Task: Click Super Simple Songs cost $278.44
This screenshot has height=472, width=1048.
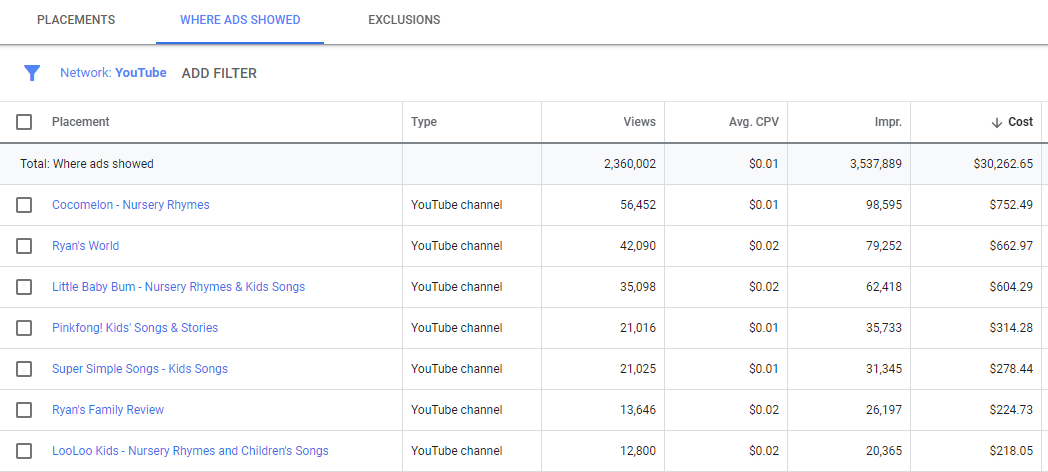Action: point(1011,369)
